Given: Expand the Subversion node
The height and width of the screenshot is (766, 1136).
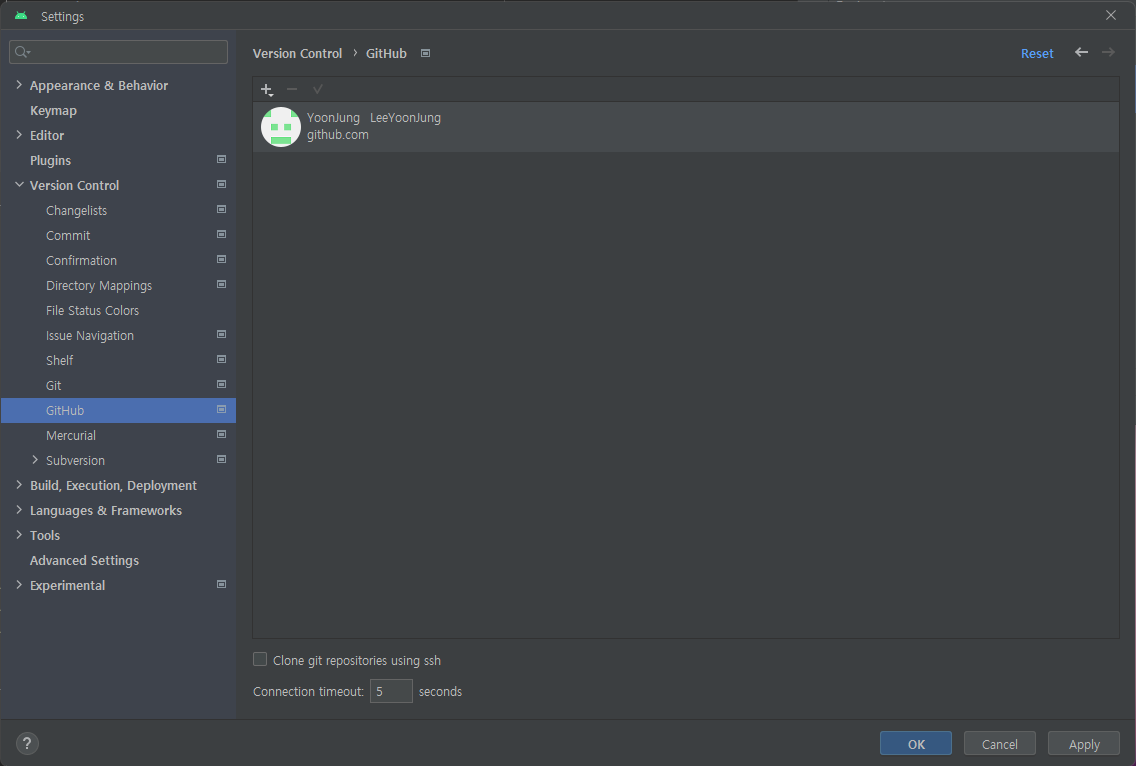Looking at the screenshot, I should (35, 459).
